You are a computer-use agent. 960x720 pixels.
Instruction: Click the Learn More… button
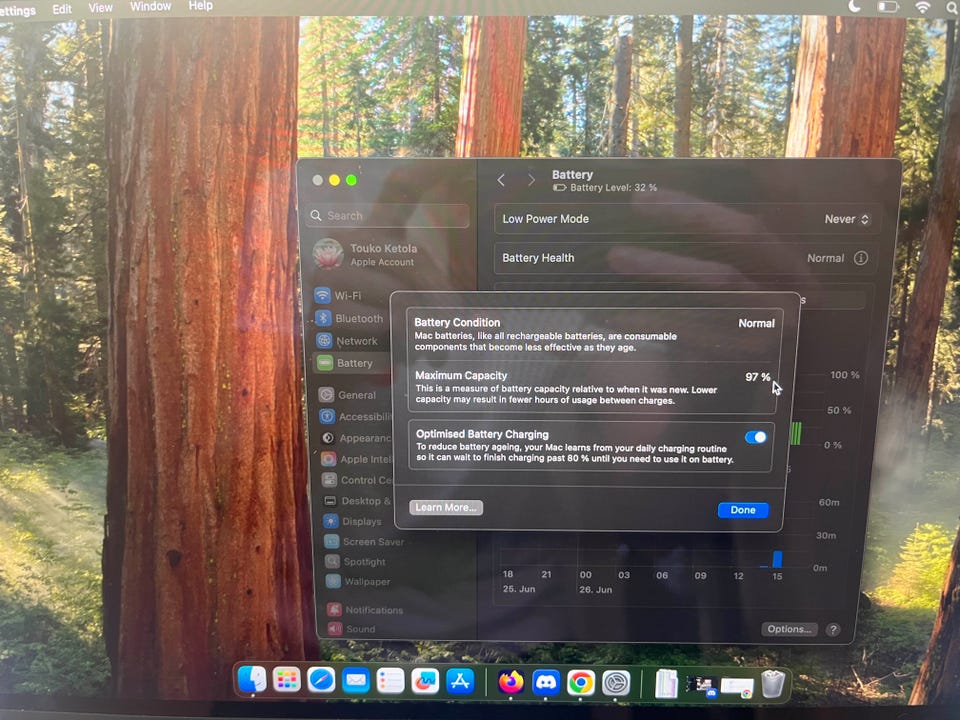(446, 507)
